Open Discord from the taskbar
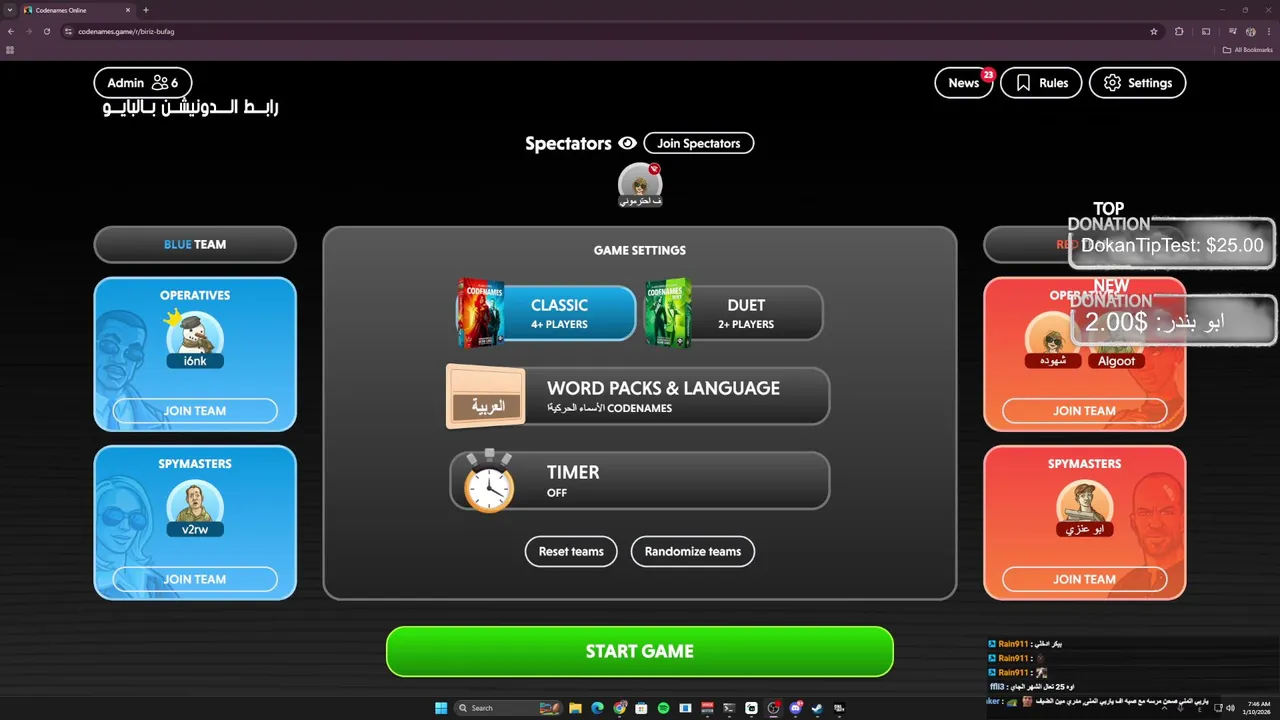 [x=795, y=708]
